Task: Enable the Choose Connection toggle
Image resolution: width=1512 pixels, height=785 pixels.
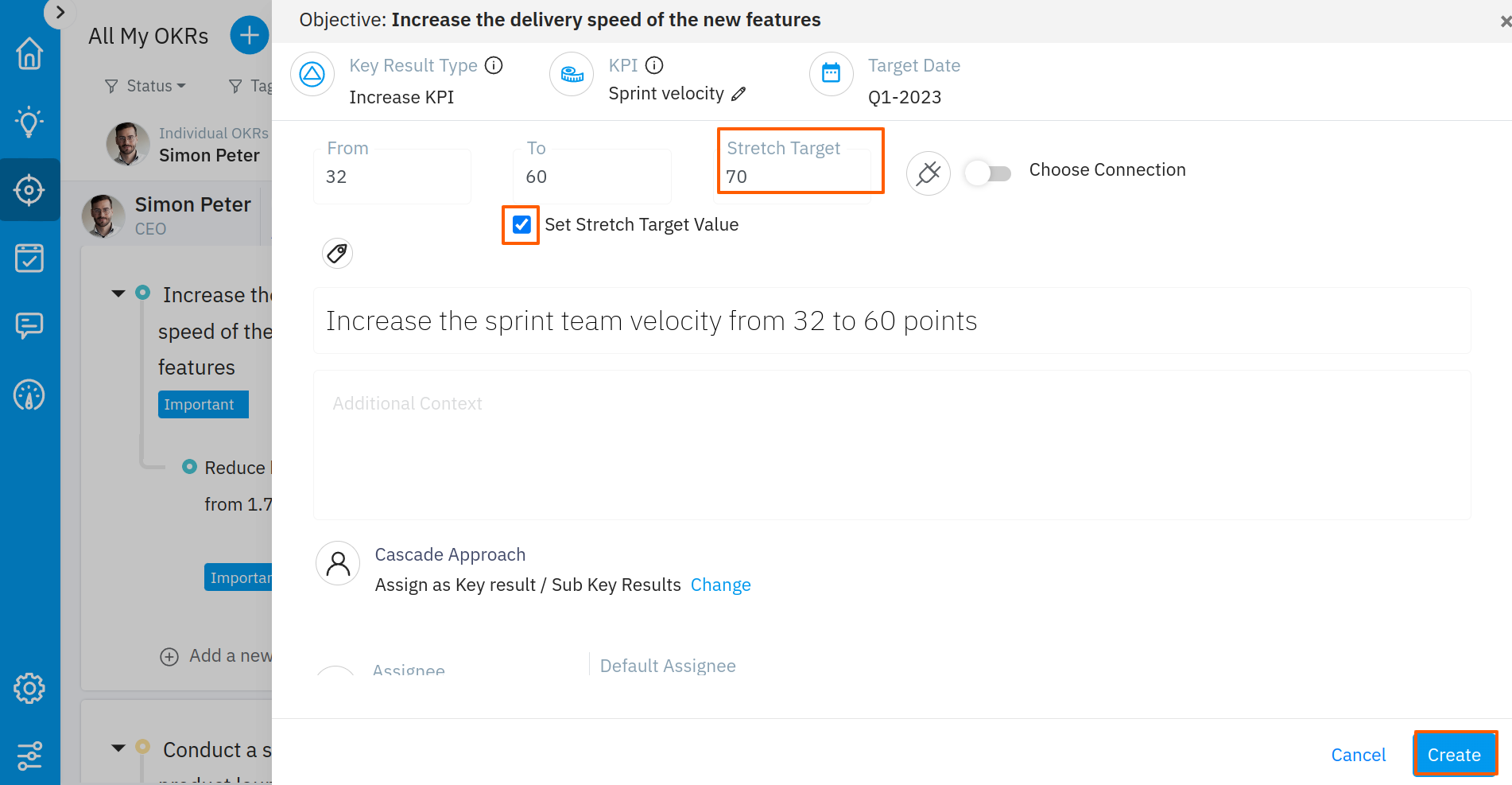Action: (x=987, y=173)
